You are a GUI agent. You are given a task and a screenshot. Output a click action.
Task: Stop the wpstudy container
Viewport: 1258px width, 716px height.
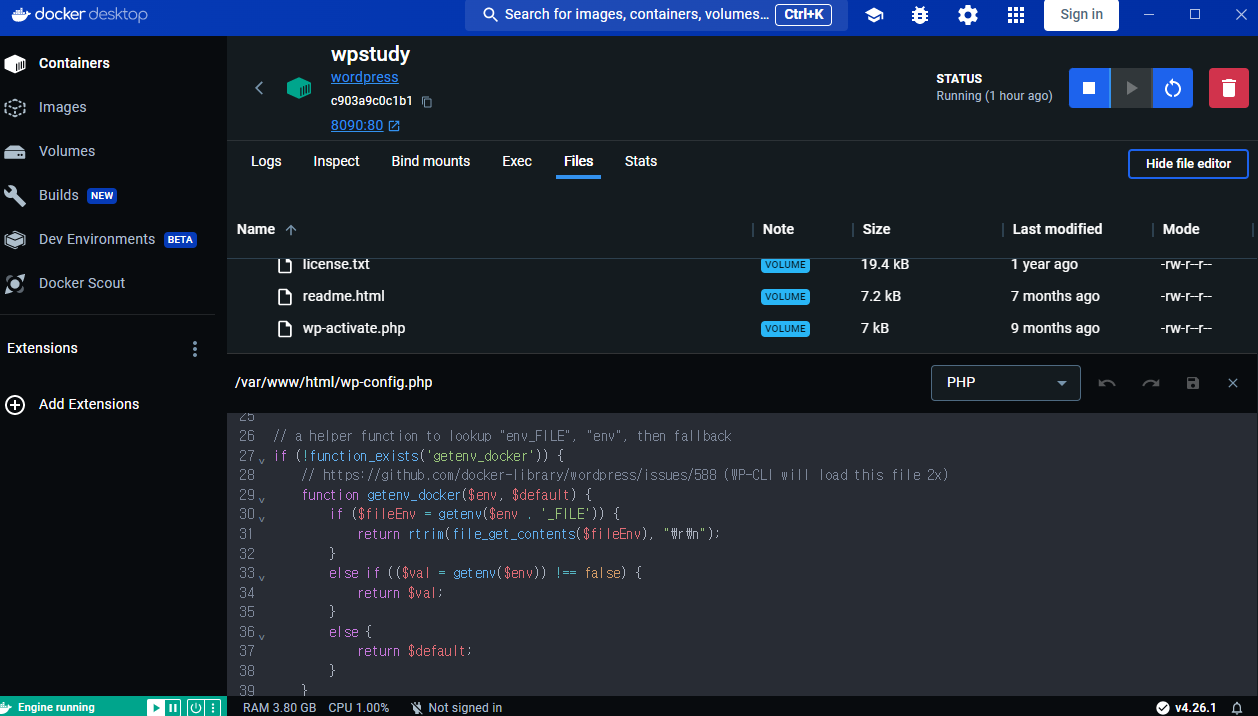(1089, 88)
